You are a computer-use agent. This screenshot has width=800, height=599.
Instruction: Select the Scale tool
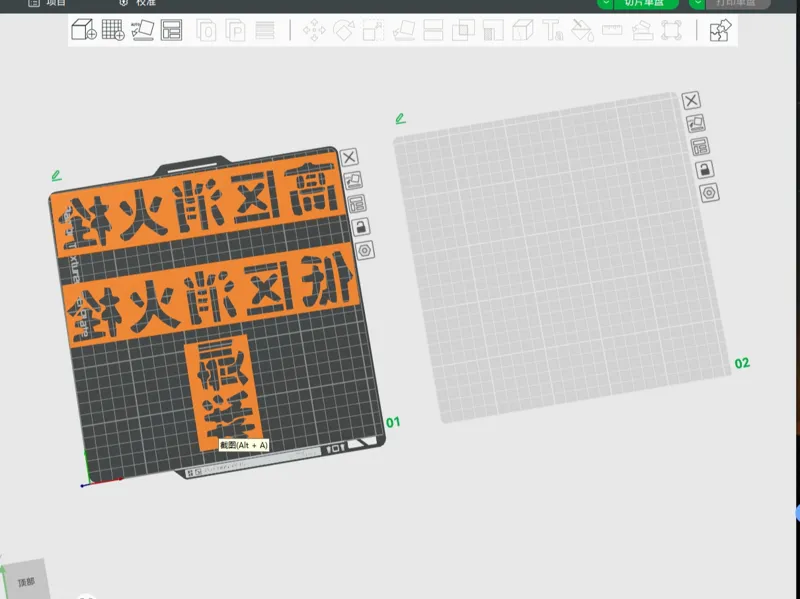373,31
